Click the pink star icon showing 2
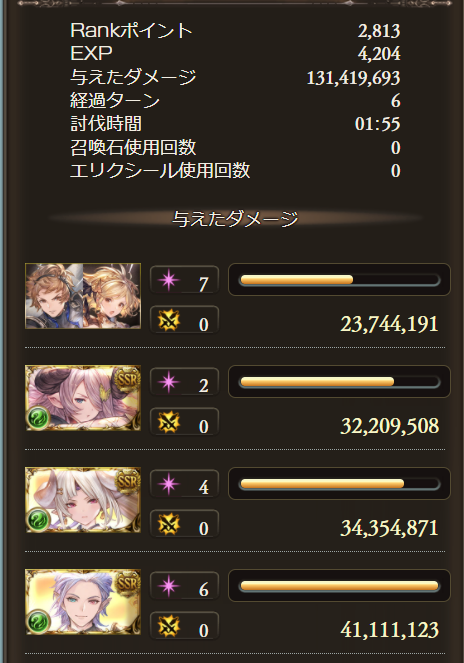The height and width of the screenshot is (663, 464). (x=168, y=382)
